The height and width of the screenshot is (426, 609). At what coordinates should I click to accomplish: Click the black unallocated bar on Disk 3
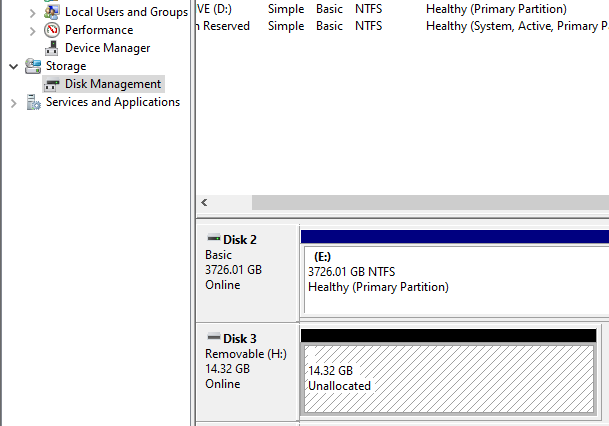[x=448, y=335]
